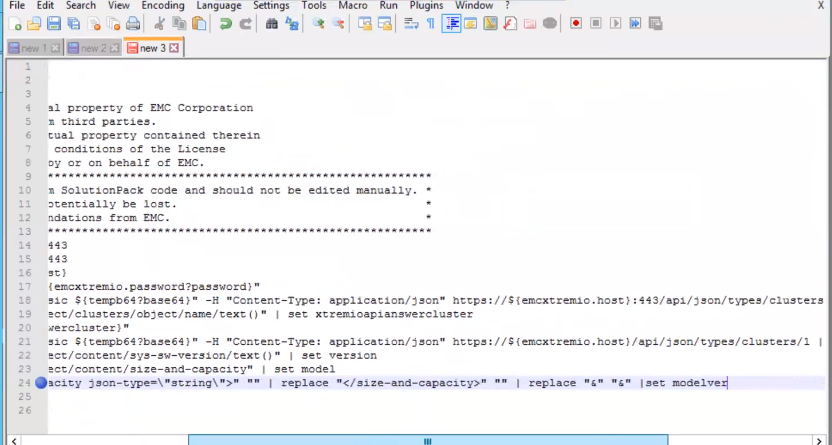Click the Copy toolbar icon
This screenshot has height=445, width=832.
179,24
